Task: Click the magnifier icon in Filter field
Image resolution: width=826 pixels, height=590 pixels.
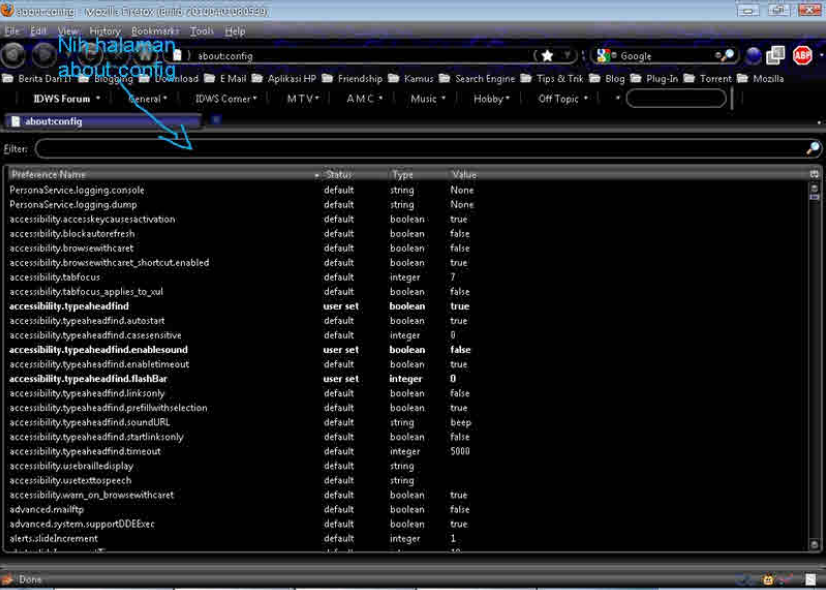Action: tap(813, 149)
